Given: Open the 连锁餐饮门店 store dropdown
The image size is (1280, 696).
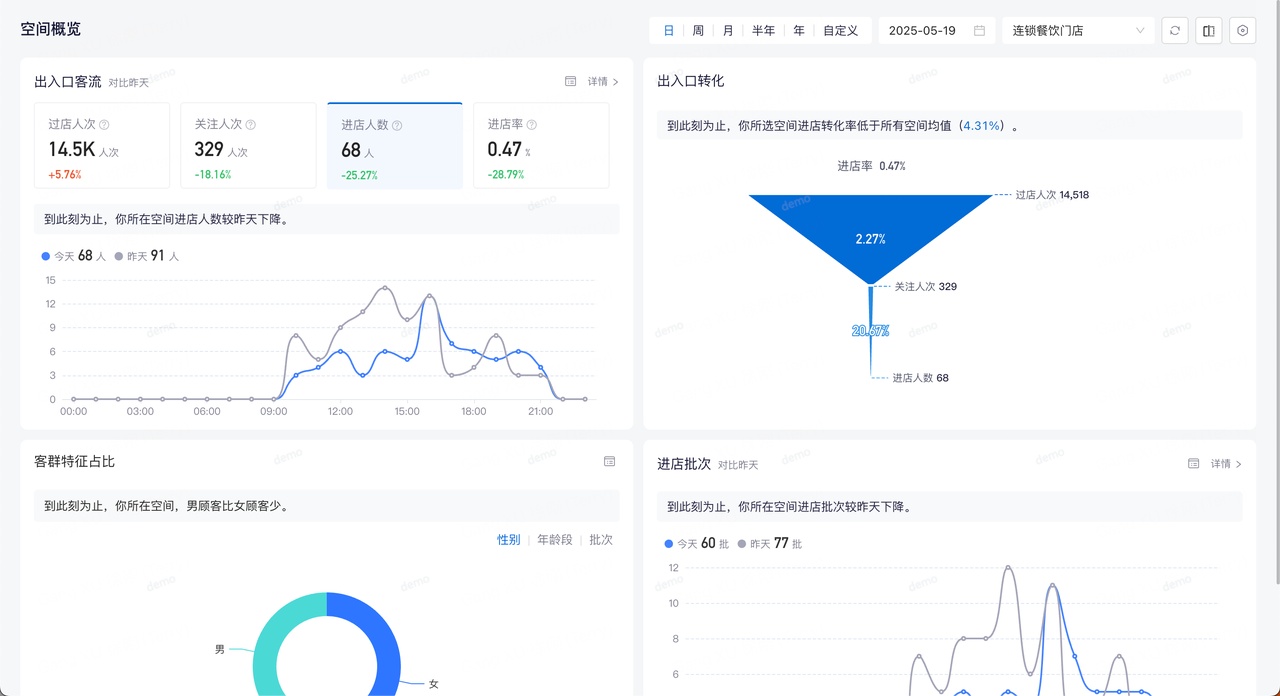Looking at the screenshot, I should [x=1078, y=31].
